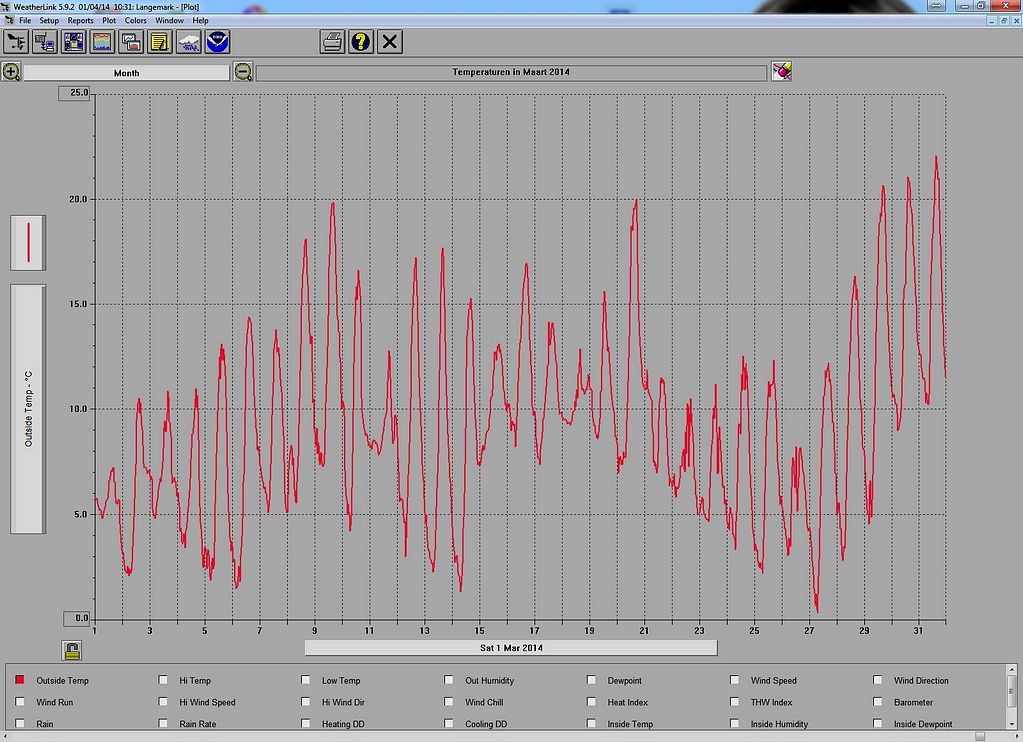Enable the Hi Temp checkbox
This screenshot has height=742, width=1023.
pyautogui.click(x=162, y=680)
